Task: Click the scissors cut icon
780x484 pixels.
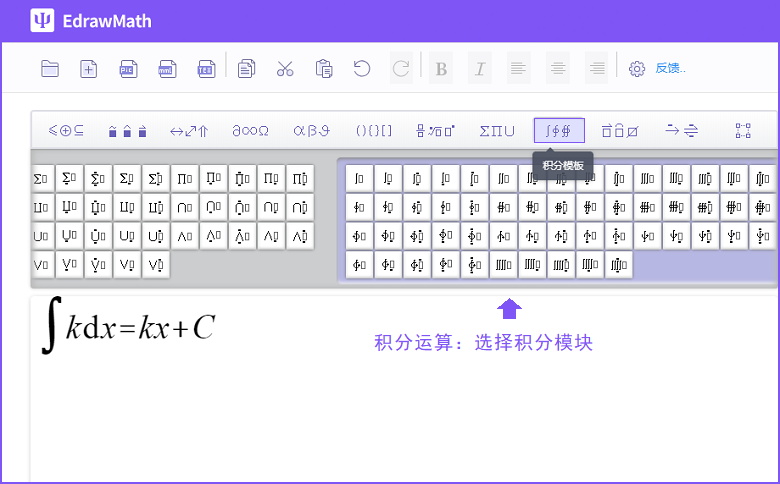Action: pos(285,68)
